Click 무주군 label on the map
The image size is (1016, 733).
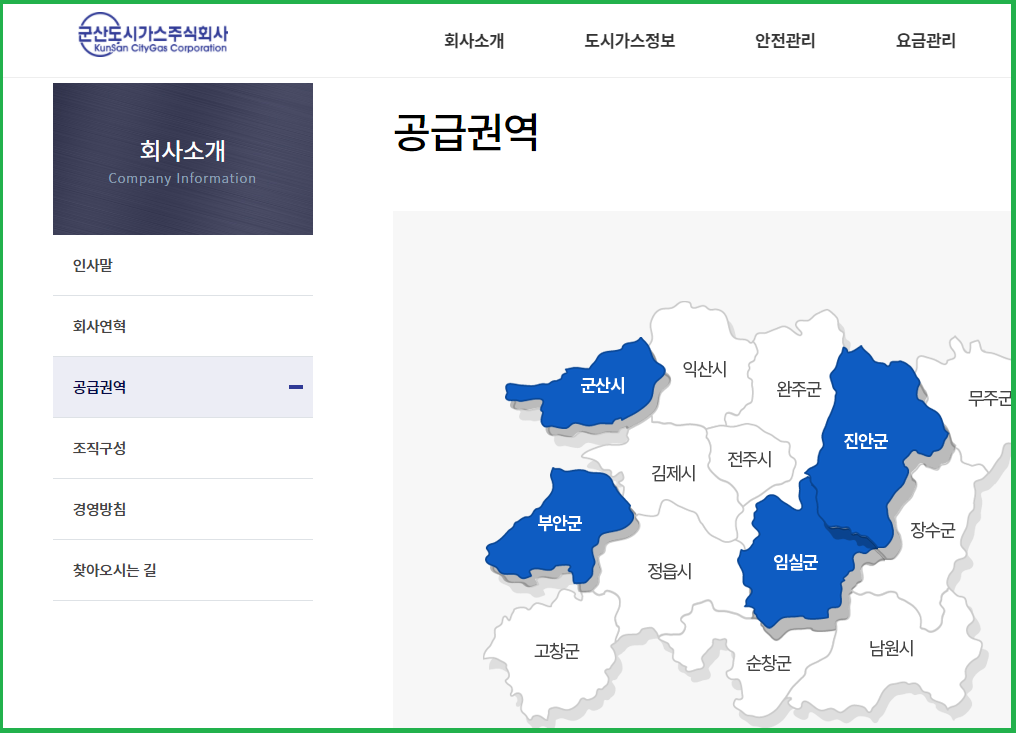pos(989,398)
